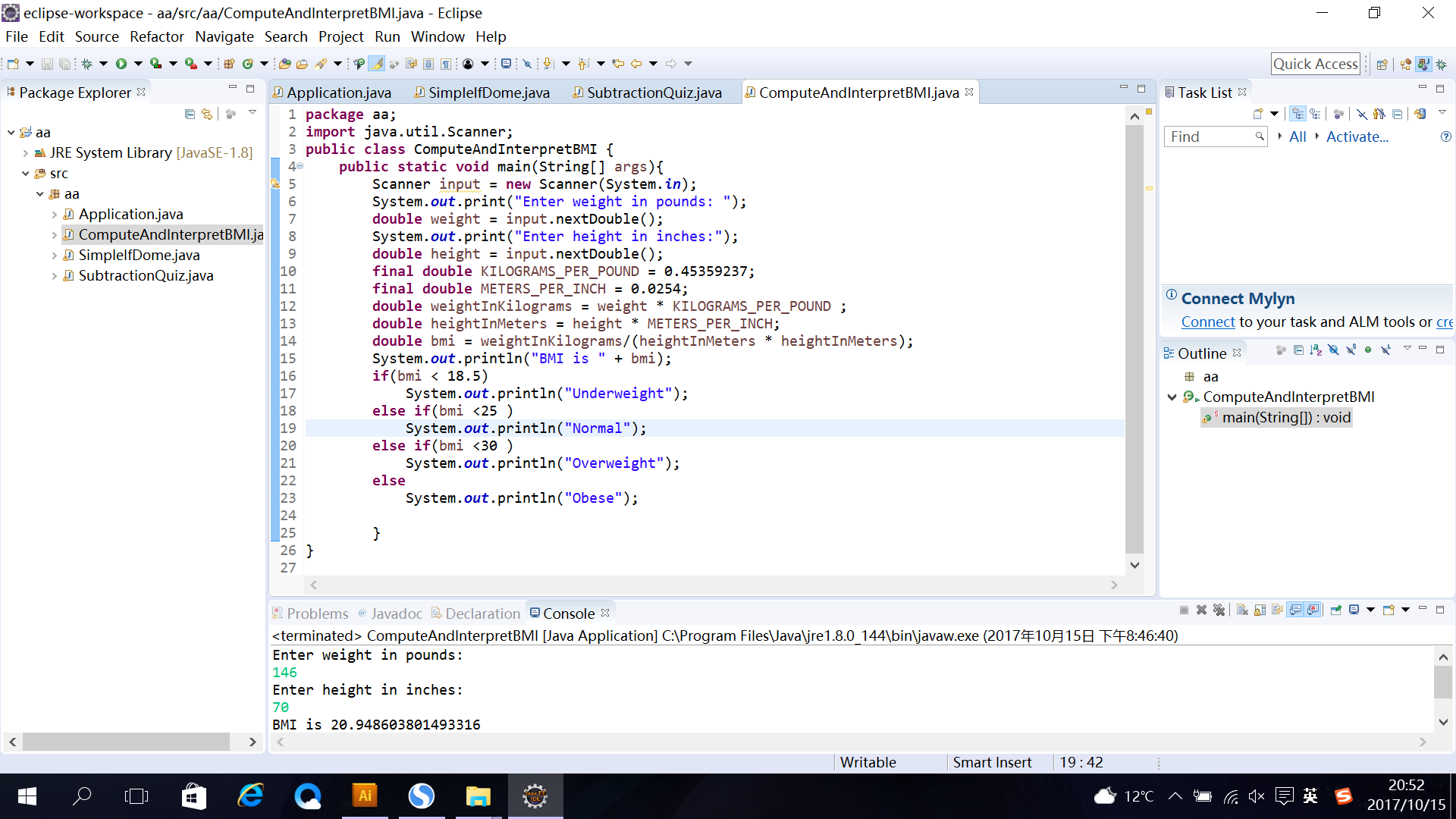Click the Open Perspective icon
This screenshot has width=1456, height=819.
[1382, 64]
